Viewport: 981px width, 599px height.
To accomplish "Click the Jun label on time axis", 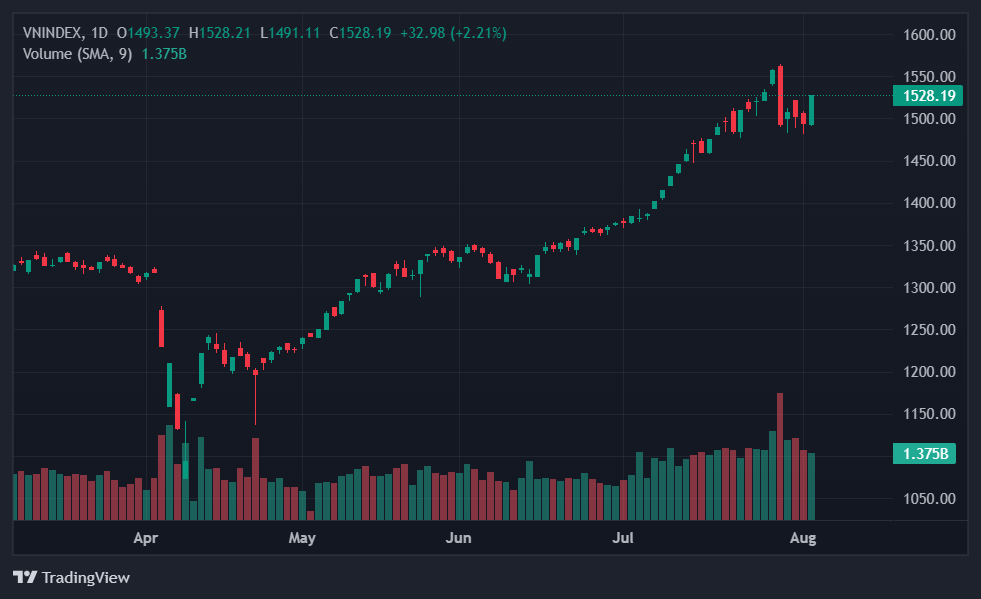I will (x=459, y=538).
